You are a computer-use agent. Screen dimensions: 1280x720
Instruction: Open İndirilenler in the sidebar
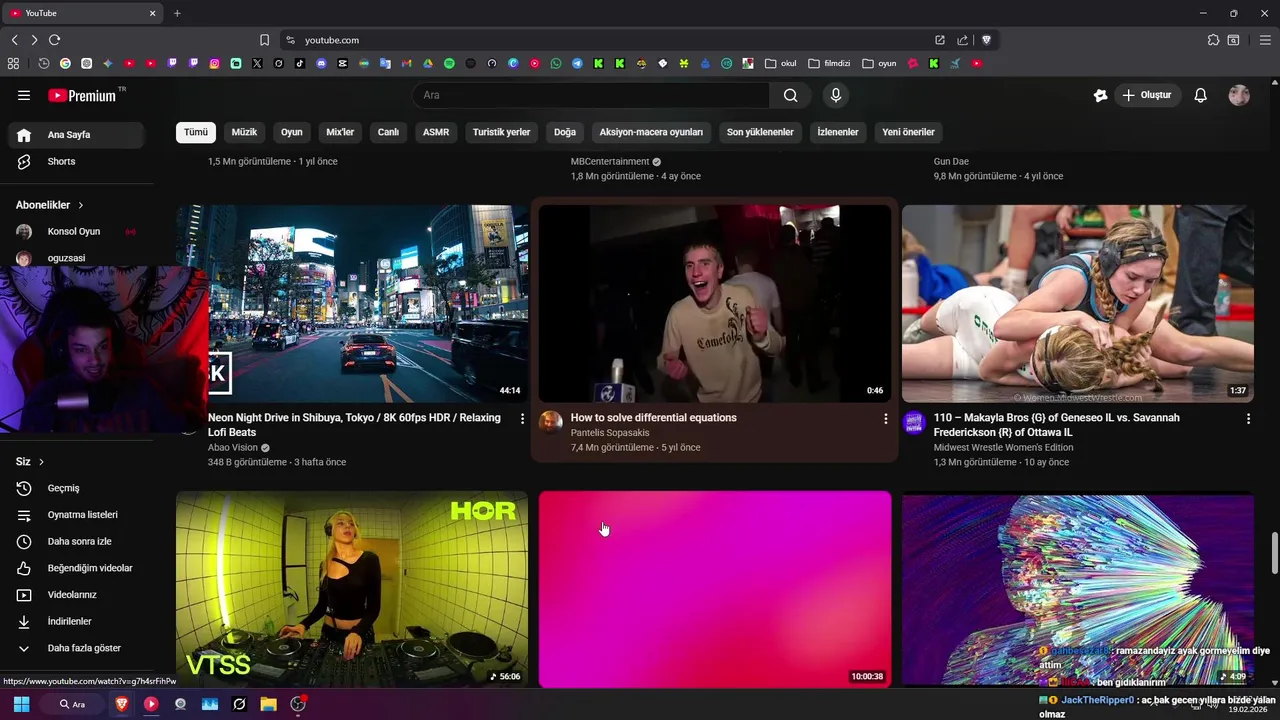point(77,621)
